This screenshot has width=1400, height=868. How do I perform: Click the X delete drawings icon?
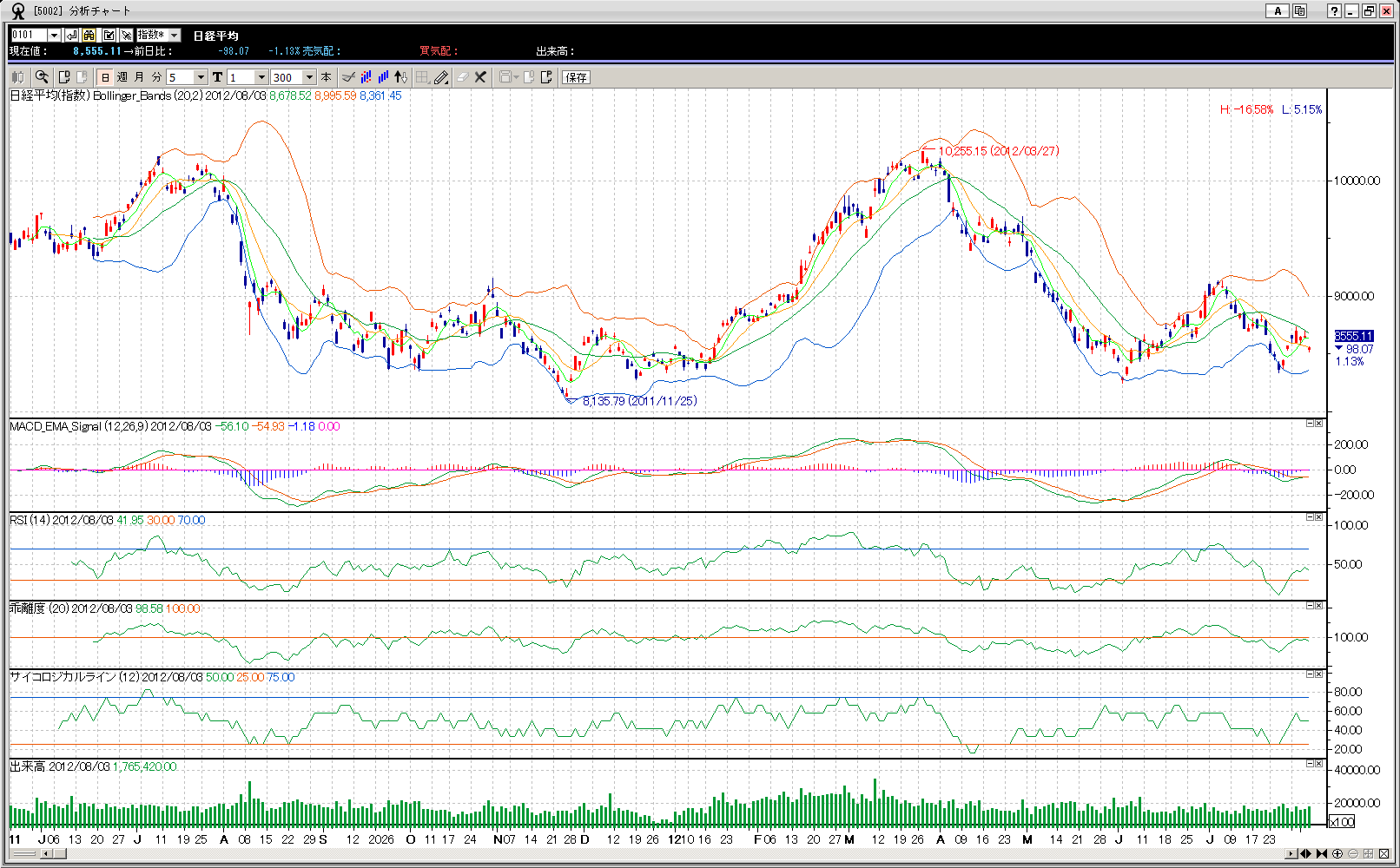(x=480, y=77)
